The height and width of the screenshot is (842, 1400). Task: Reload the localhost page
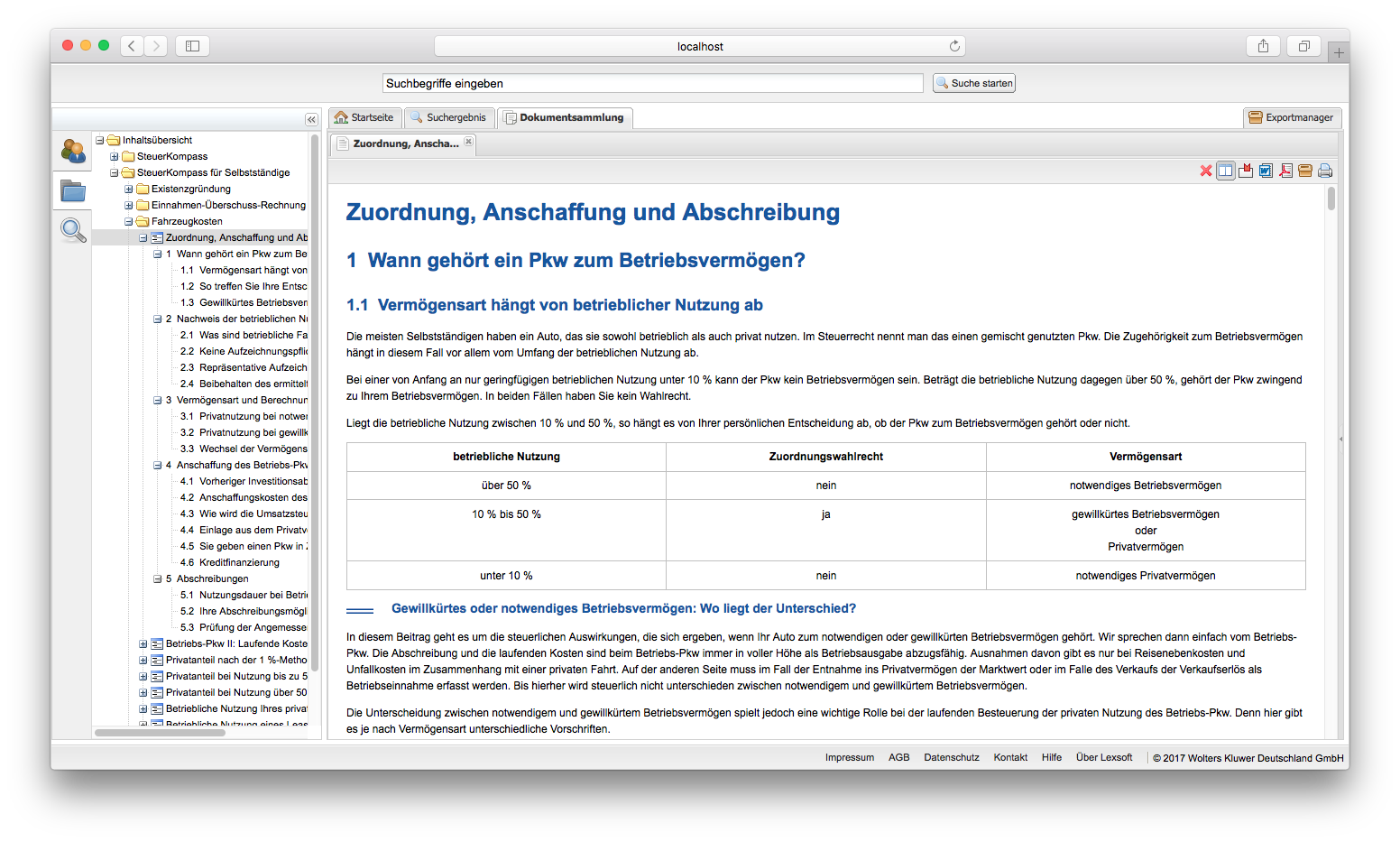[x=954, y=45]
